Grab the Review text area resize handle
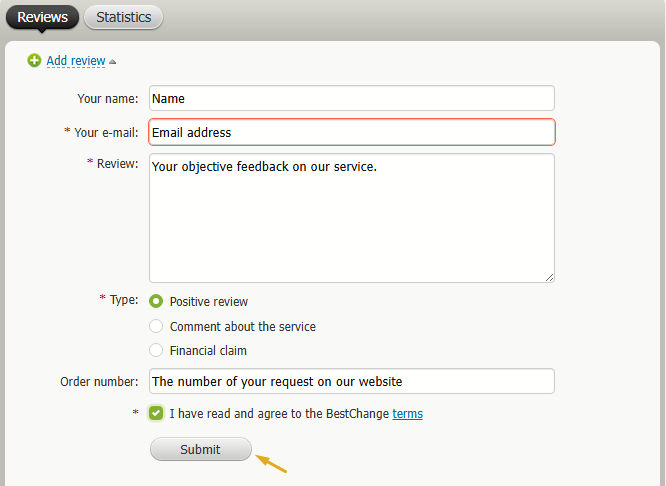Viewport: 666px width, 486px height. [x=549, y=277]
